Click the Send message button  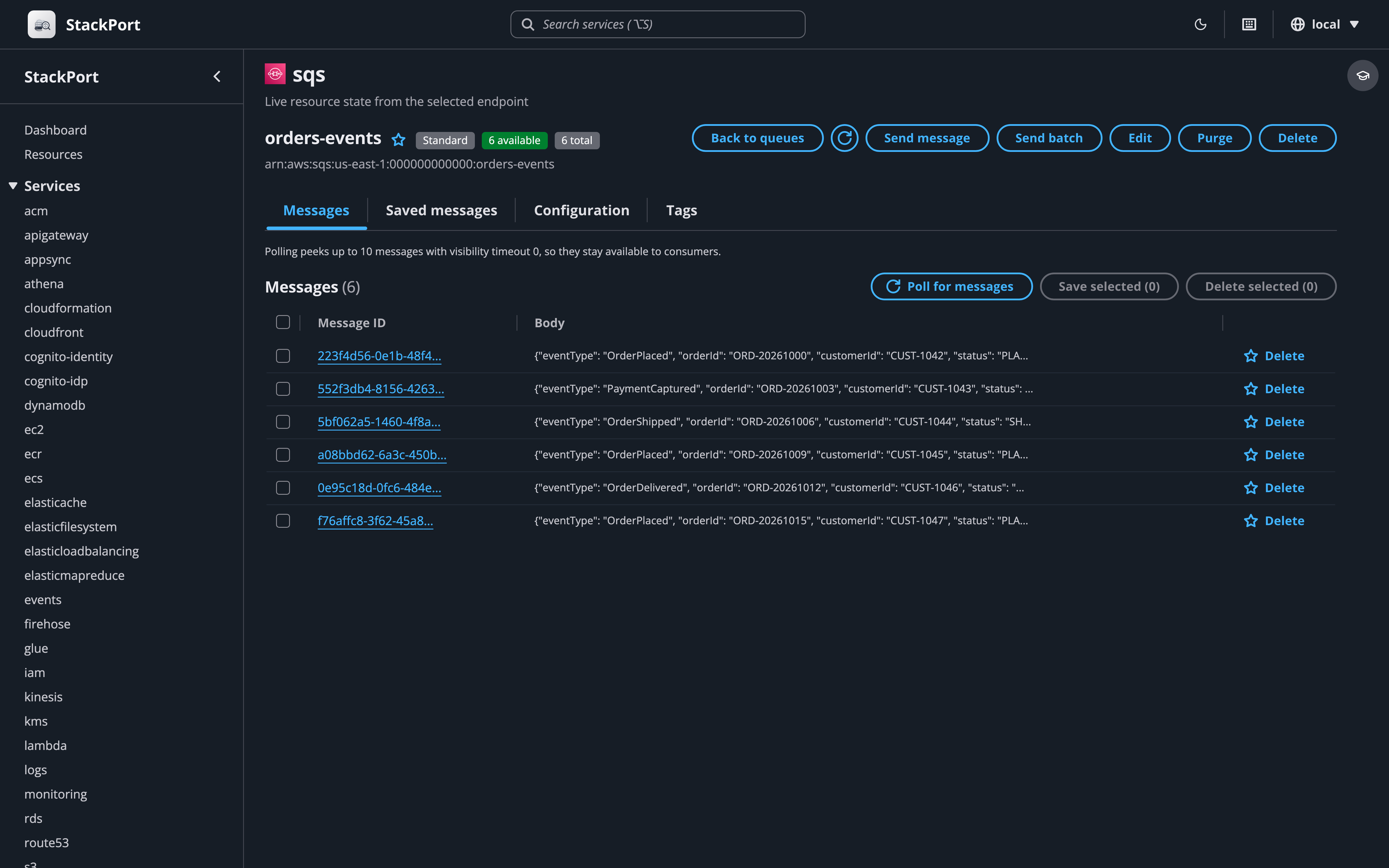927,138
